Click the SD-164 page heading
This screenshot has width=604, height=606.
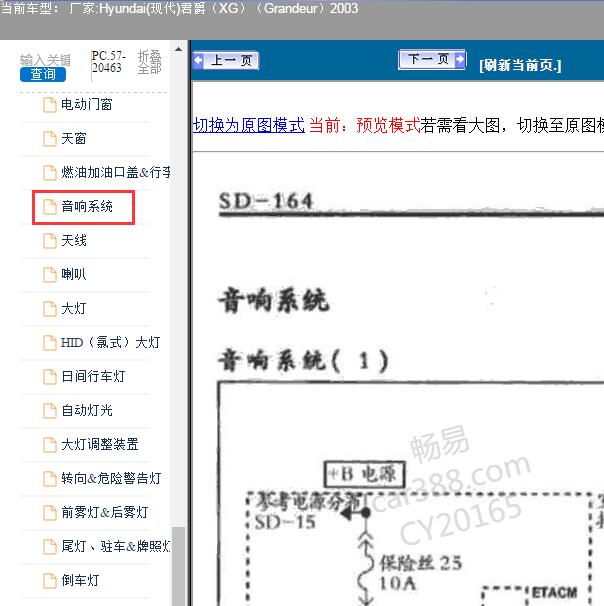coord(265,201)
